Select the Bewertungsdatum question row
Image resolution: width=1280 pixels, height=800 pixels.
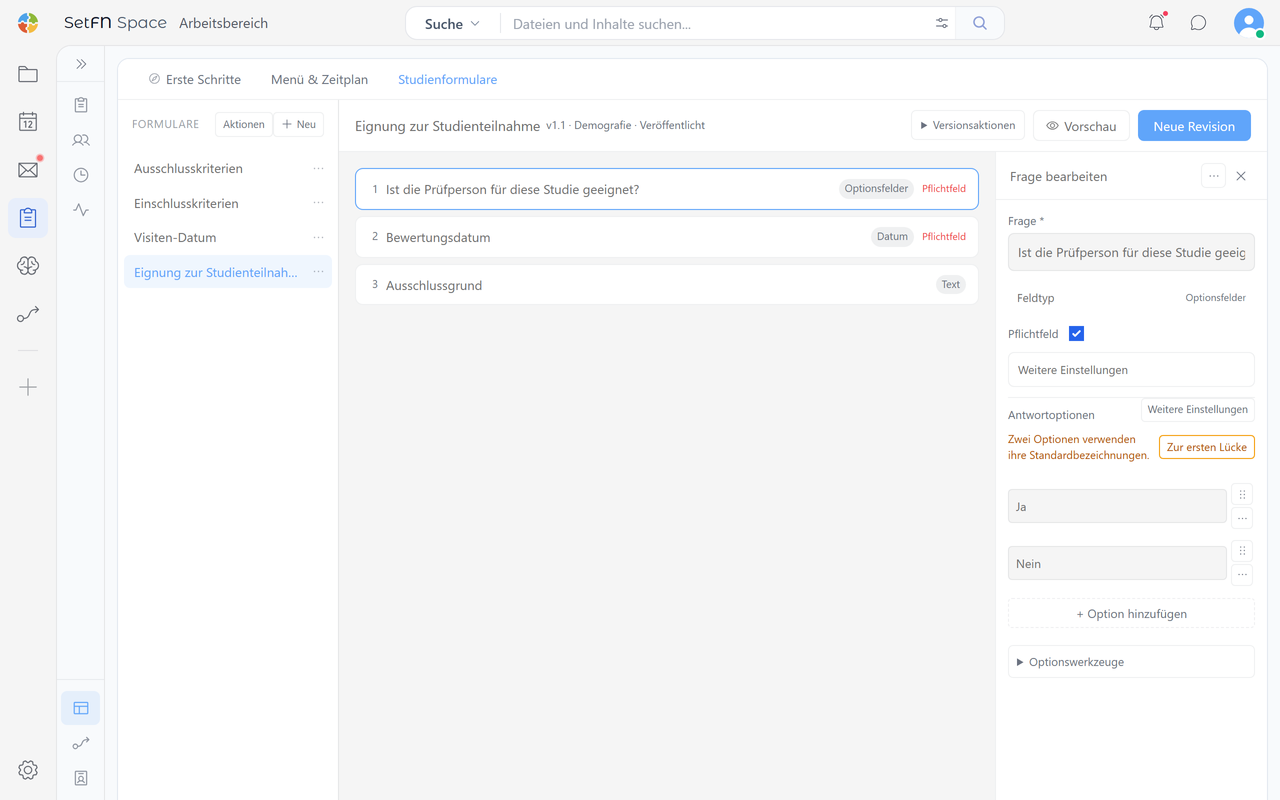point(667,237)
